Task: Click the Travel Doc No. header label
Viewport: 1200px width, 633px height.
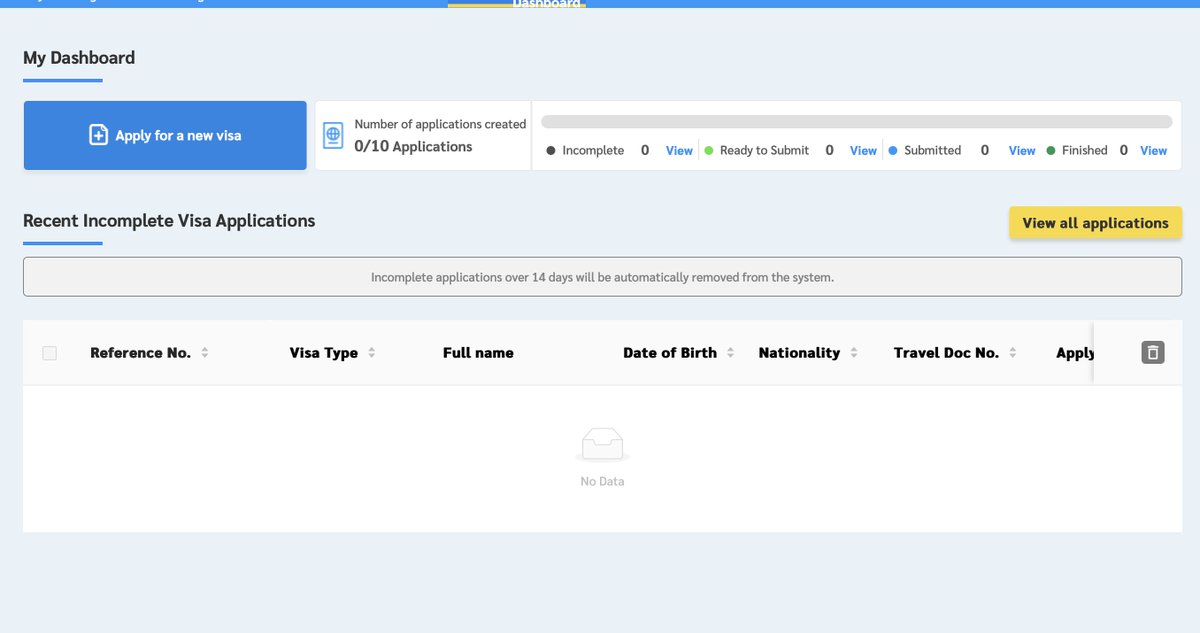Action: pos(946,353)
